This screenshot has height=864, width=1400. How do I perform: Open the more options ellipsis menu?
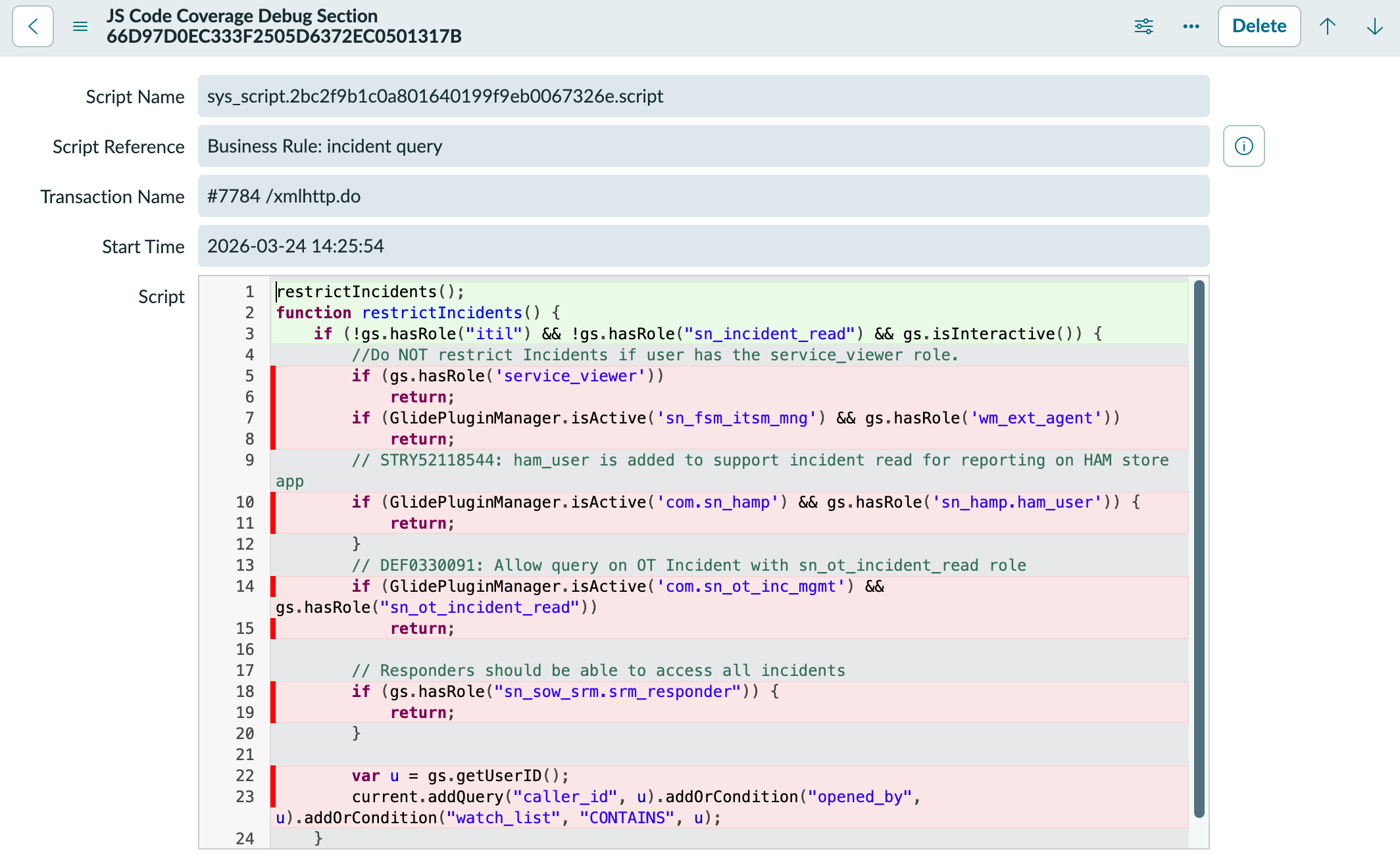click(x=1191, y=26)
